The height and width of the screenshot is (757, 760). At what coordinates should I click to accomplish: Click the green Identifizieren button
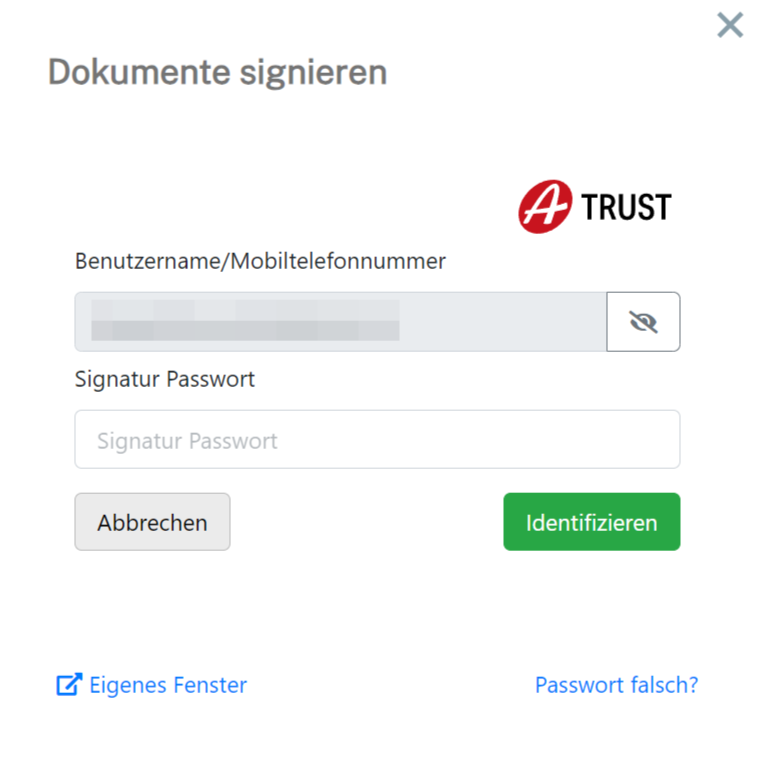(x=591, y=521)
